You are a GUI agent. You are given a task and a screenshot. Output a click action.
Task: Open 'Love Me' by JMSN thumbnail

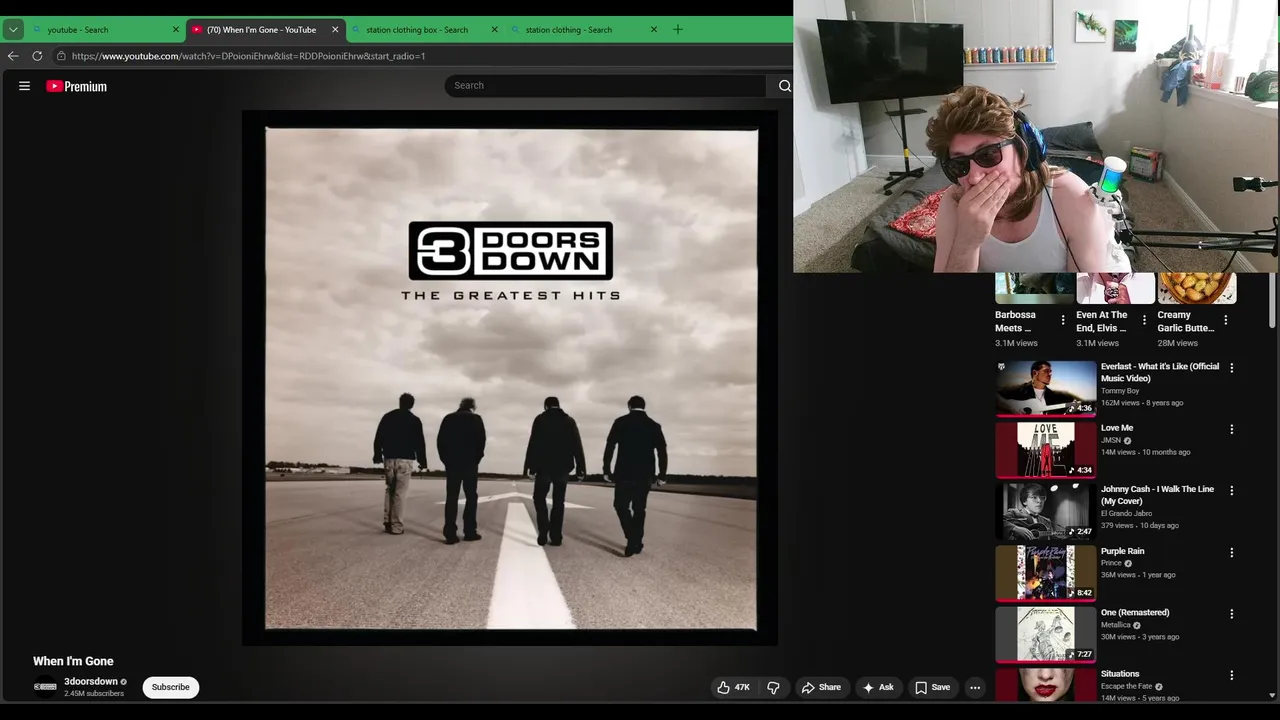click(x=1046, y=450)
